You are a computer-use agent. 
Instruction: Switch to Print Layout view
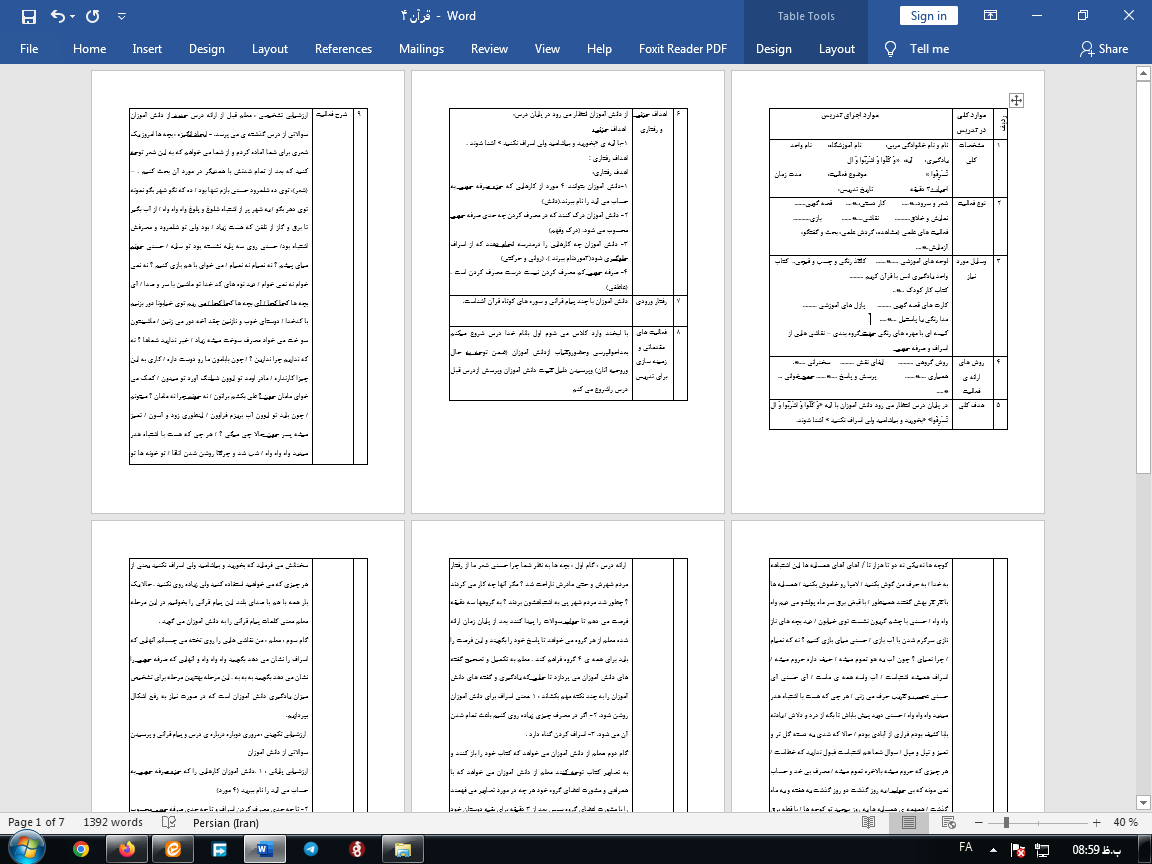pos(909,822)
